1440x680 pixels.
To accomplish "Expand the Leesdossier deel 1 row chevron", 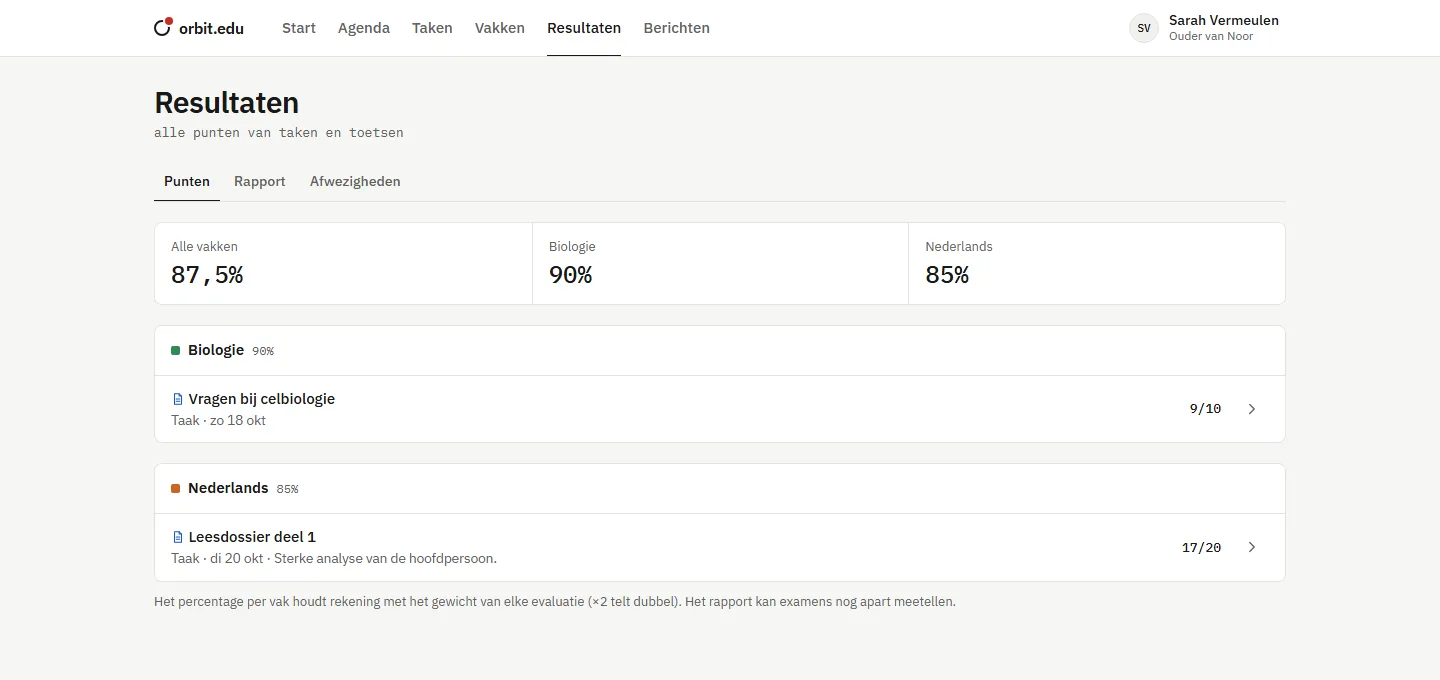I will (1252, 547).
